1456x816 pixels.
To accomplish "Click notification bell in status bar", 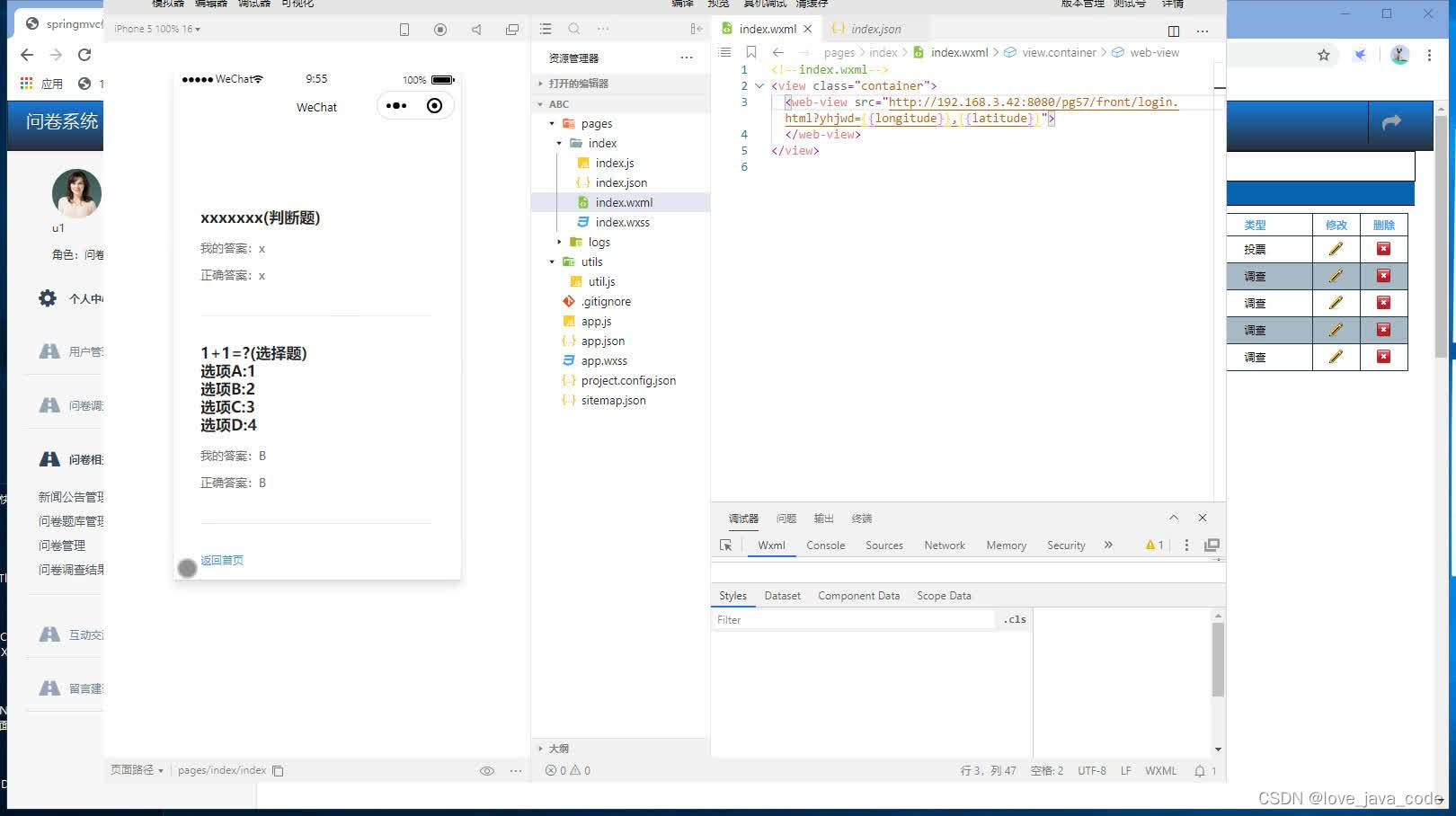I will point(1200,771).
